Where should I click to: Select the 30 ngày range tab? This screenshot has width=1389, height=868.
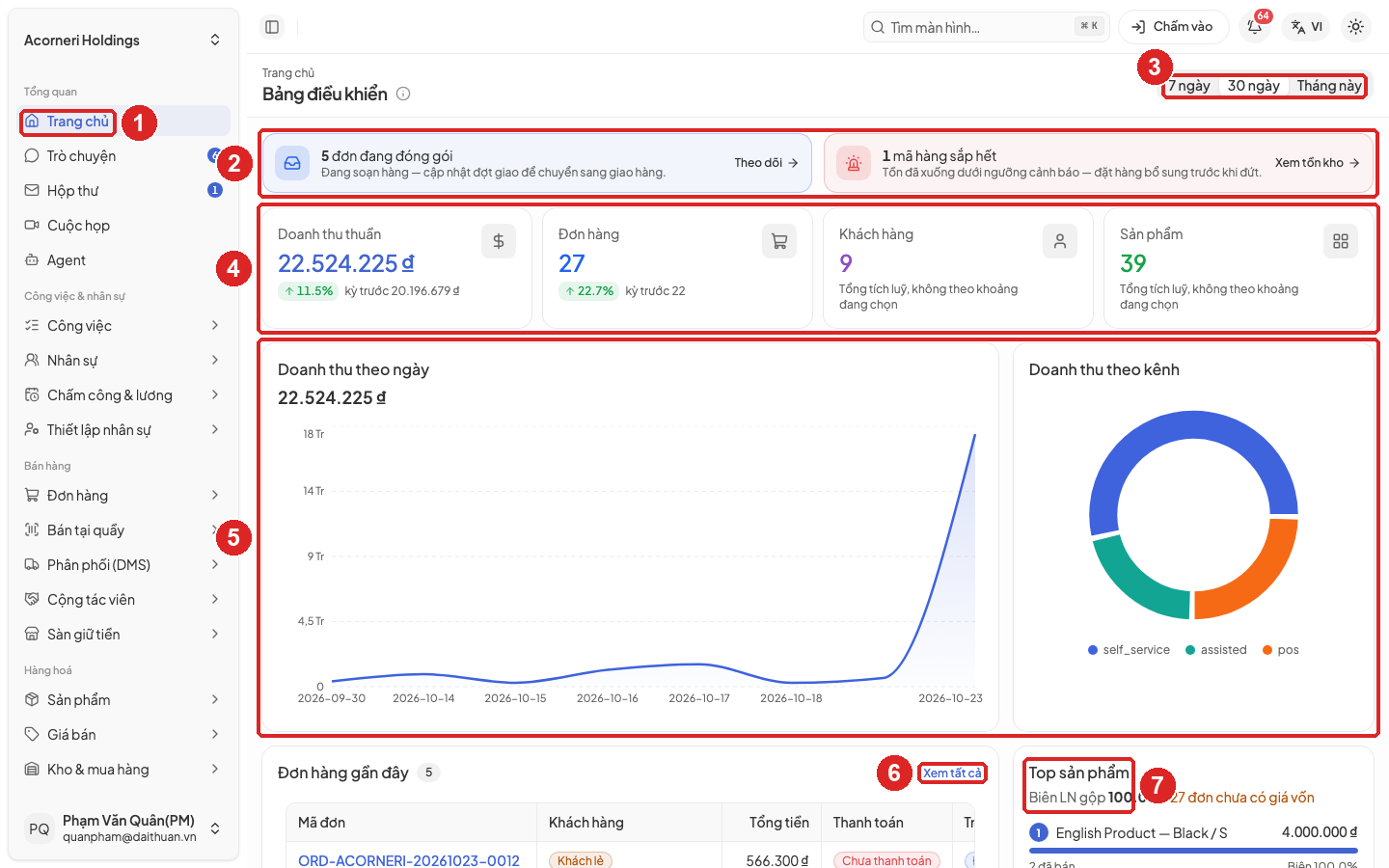point(1253,86)
